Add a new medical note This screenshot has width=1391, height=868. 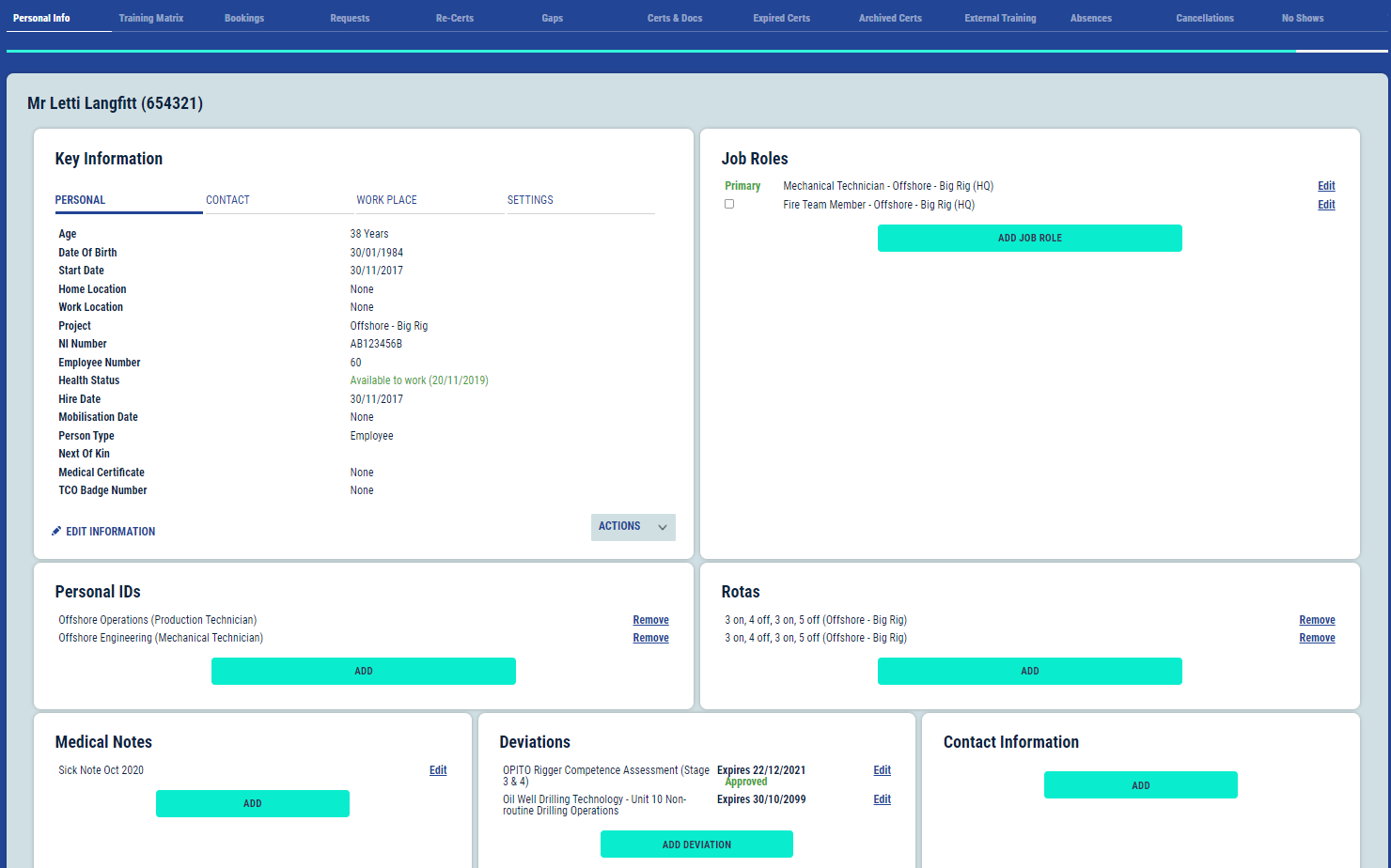tap(252, 803)
